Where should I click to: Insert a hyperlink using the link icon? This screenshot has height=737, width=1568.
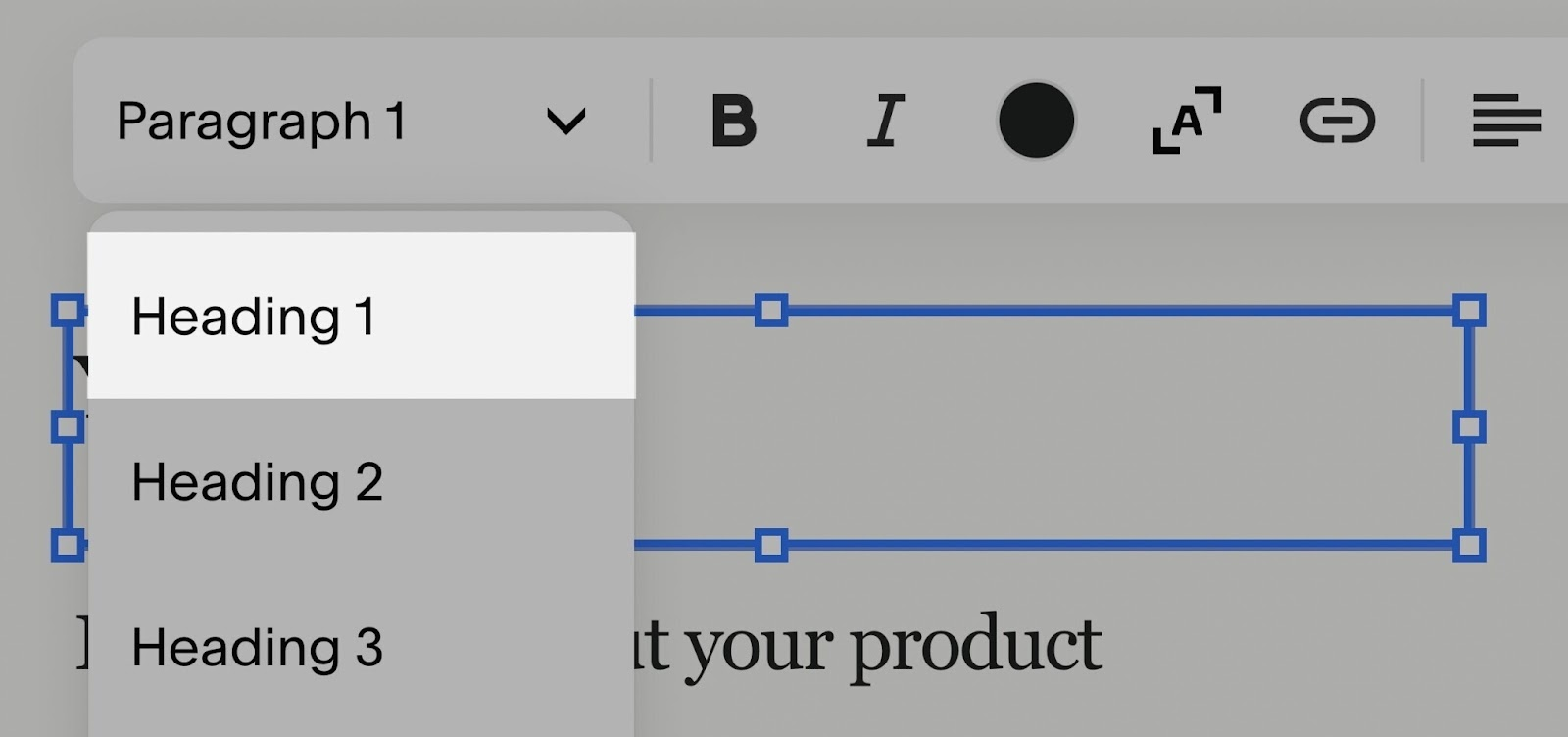[x=1338, y=122]
